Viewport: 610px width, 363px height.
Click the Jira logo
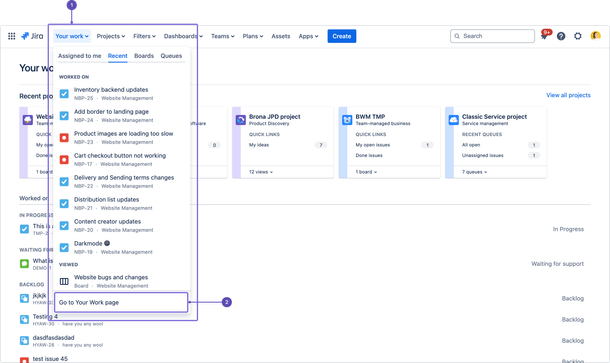(32, 36)
